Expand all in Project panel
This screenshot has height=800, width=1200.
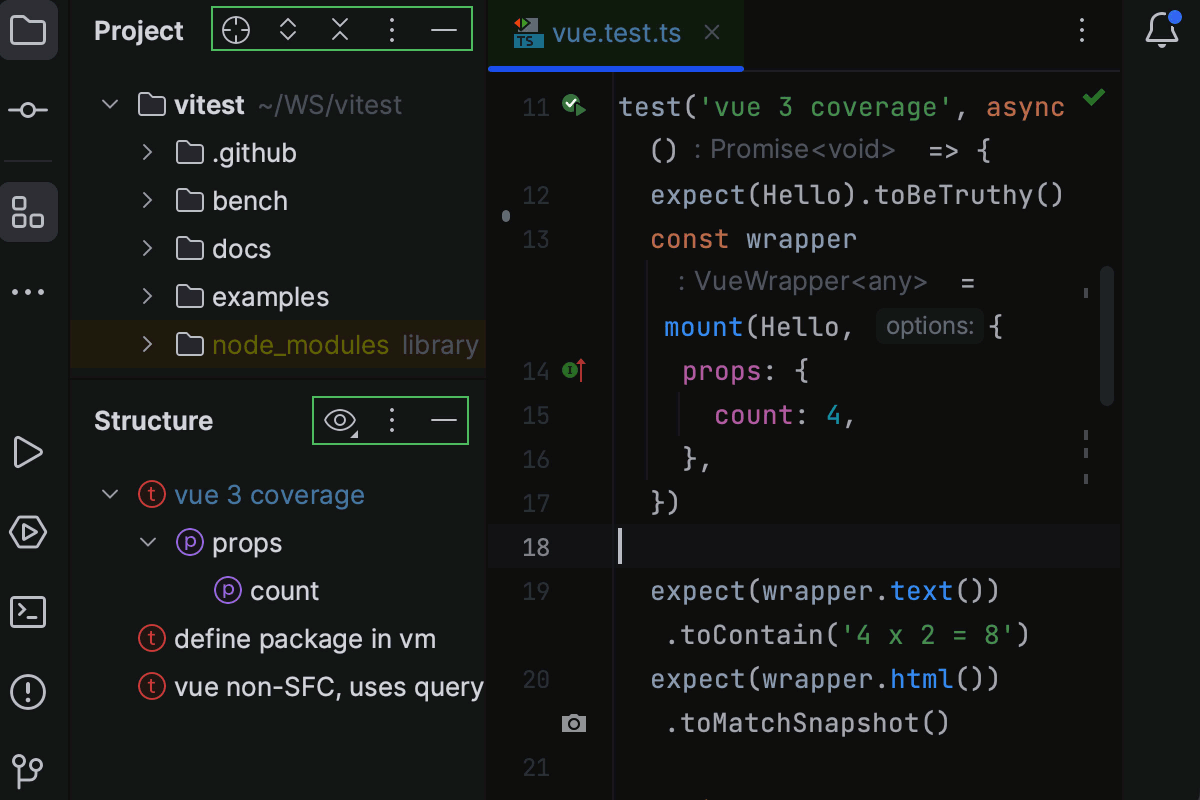point(288,30)
